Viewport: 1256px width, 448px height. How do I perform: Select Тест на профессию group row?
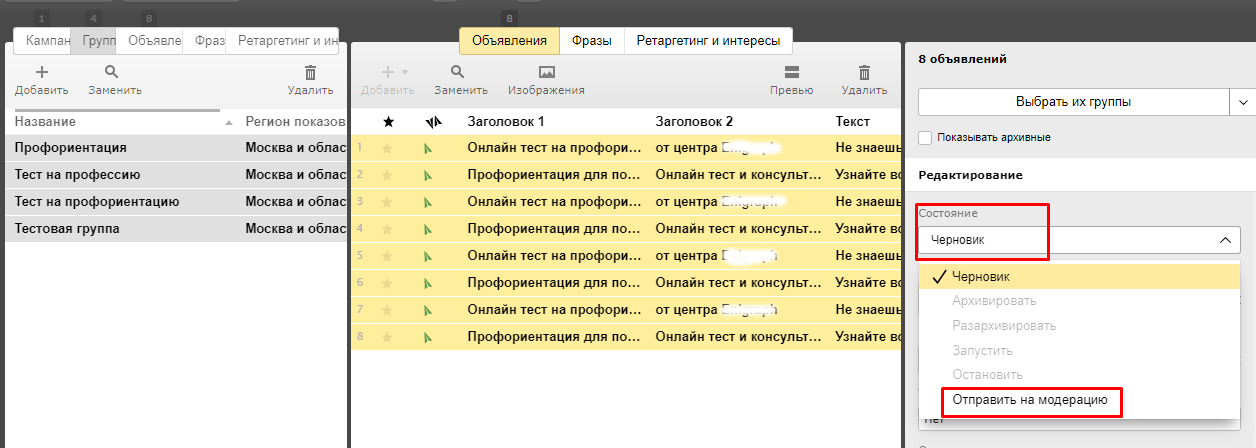coord(176,175)
